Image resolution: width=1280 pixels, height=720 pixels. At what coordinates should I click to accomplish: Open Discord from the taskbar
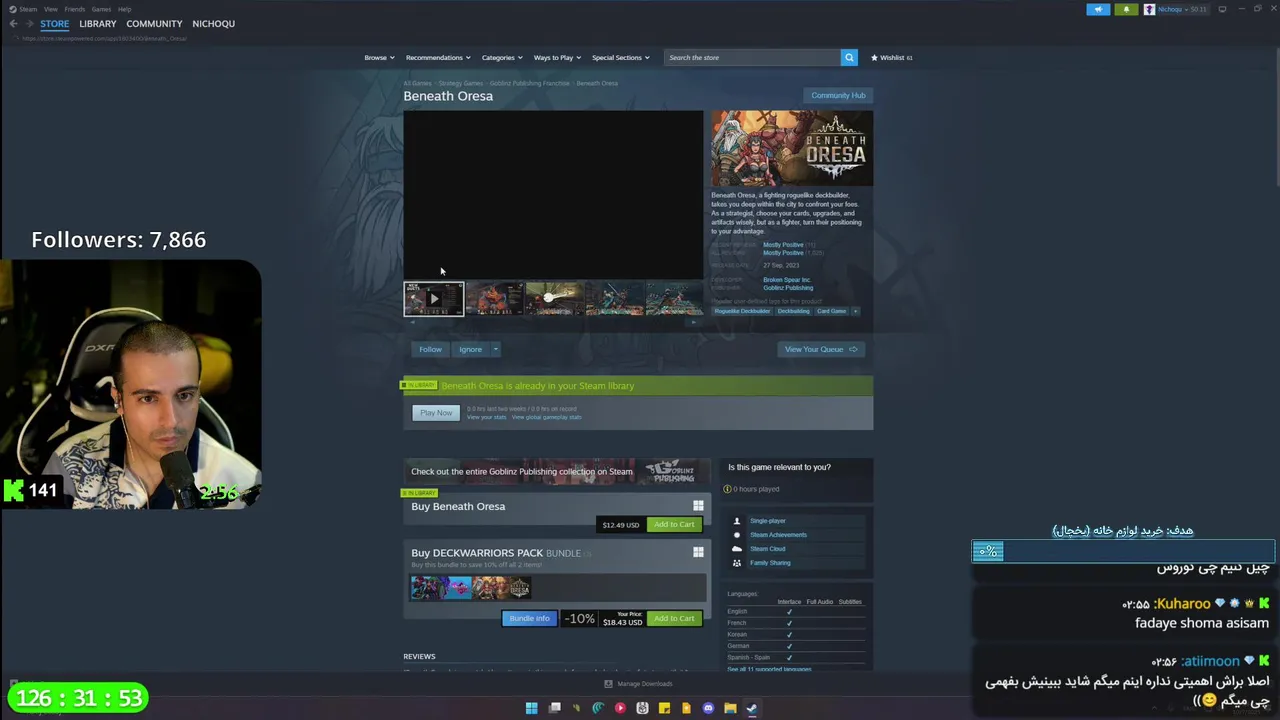coord(708,708)
